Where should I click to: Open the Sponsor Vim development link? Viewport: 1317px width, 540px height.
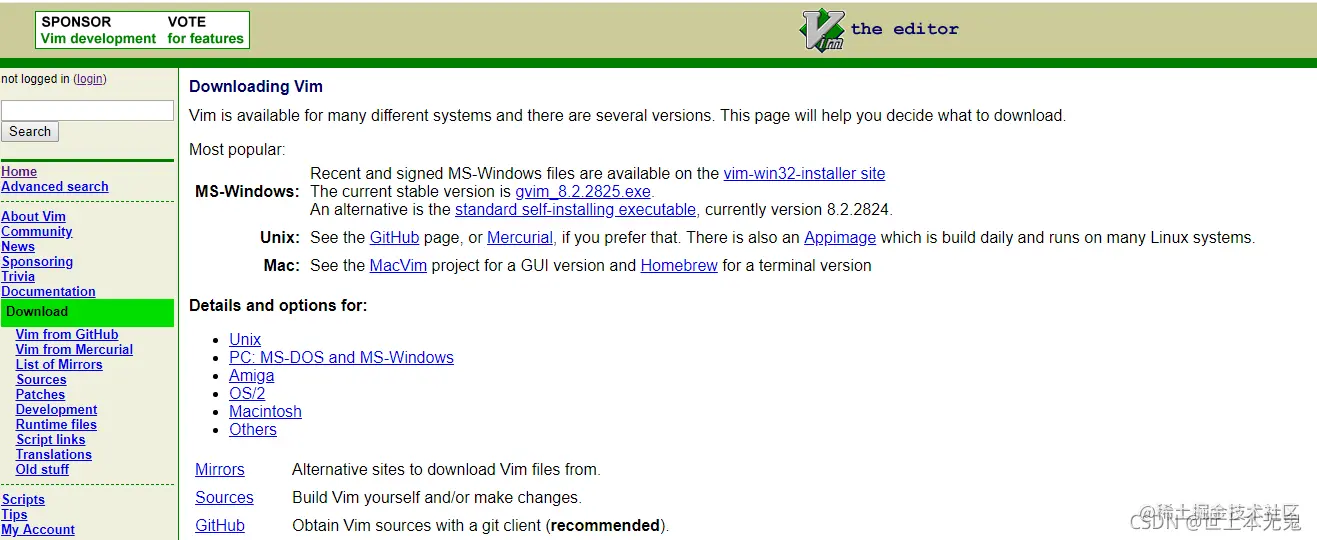point(98,30)
